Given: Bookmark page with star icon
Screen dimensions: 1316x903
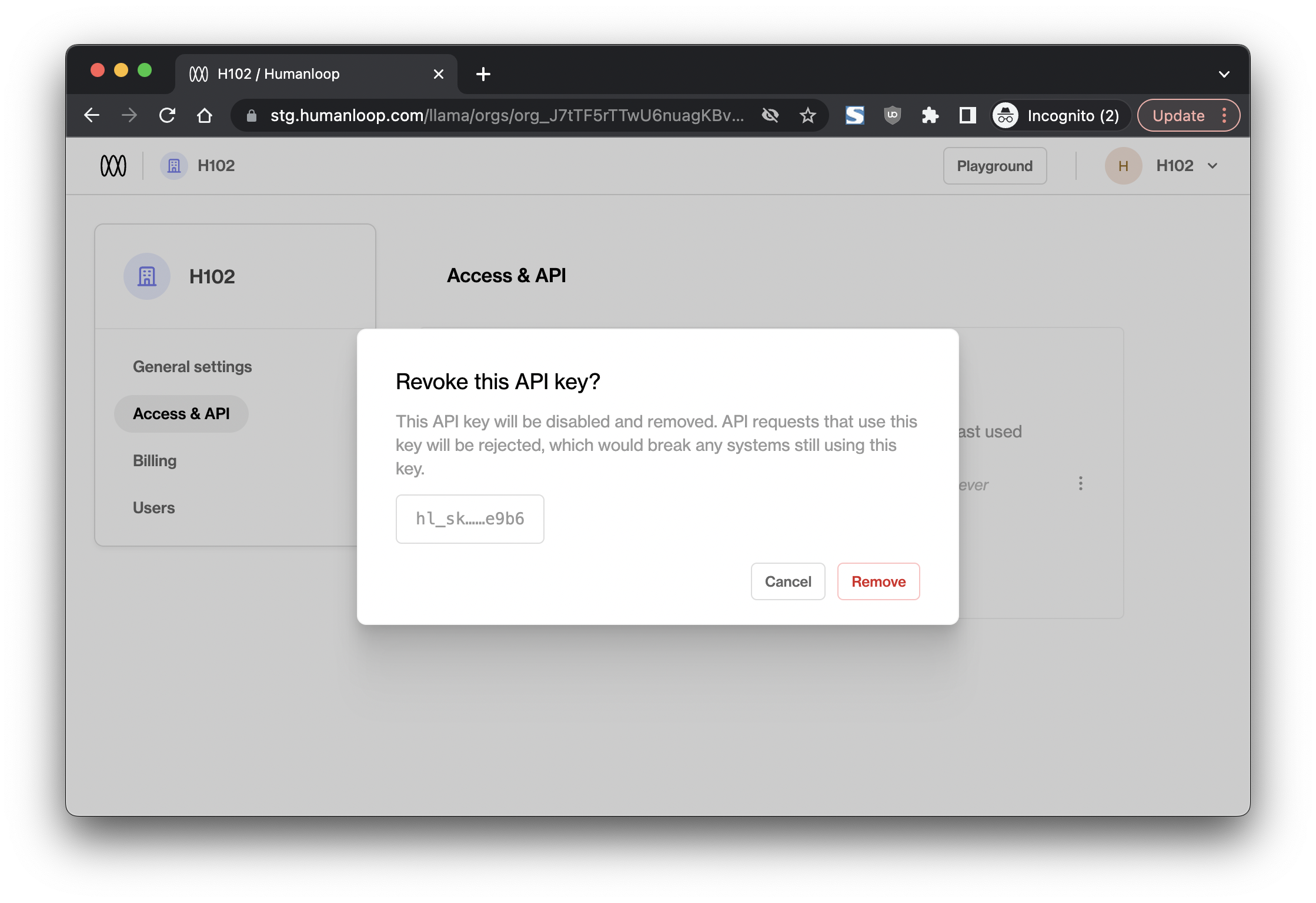Looking at the screenshot, I should 808,115.
